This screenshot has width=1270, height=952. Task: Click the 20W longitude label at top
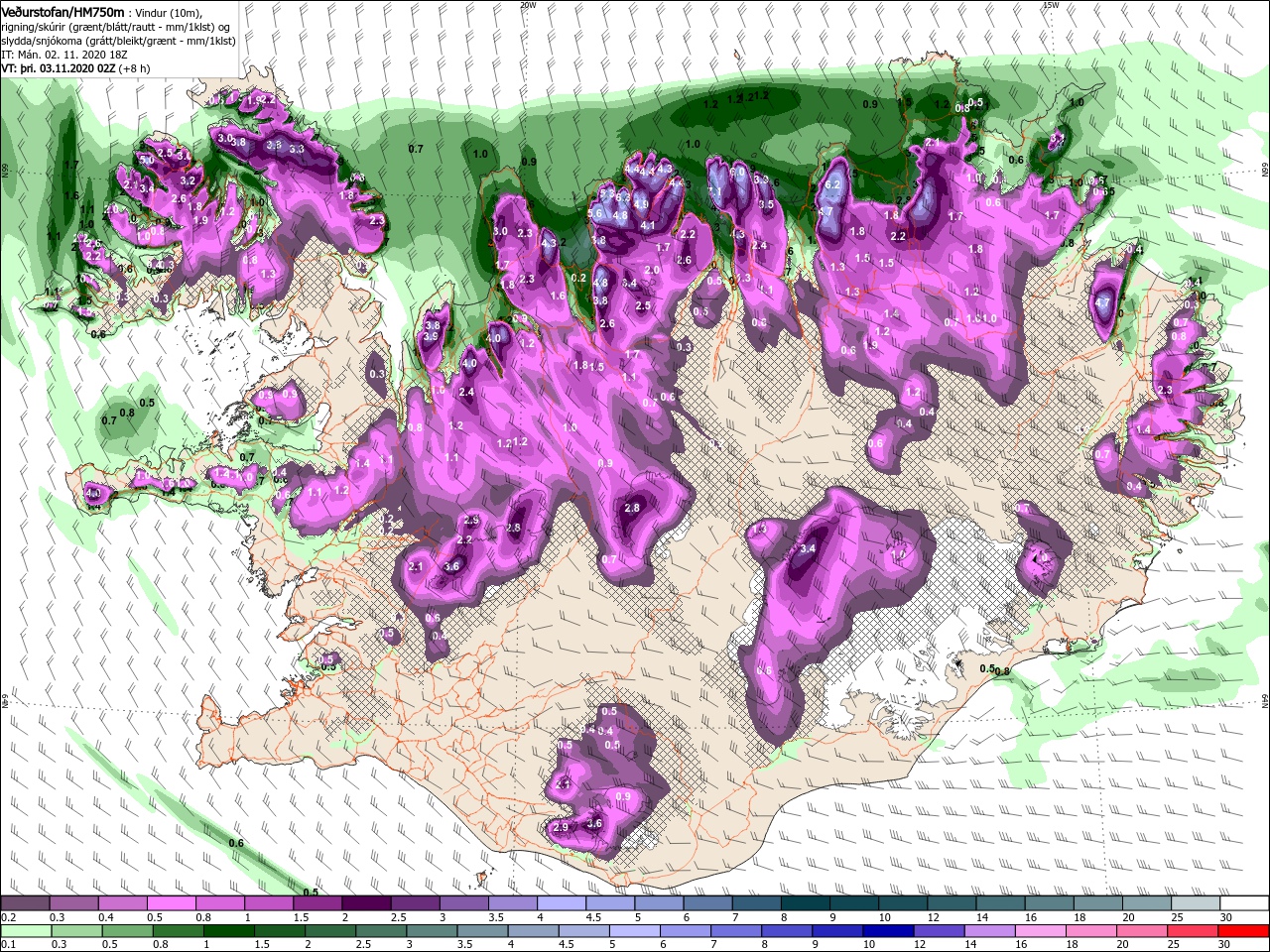(528, 4)
